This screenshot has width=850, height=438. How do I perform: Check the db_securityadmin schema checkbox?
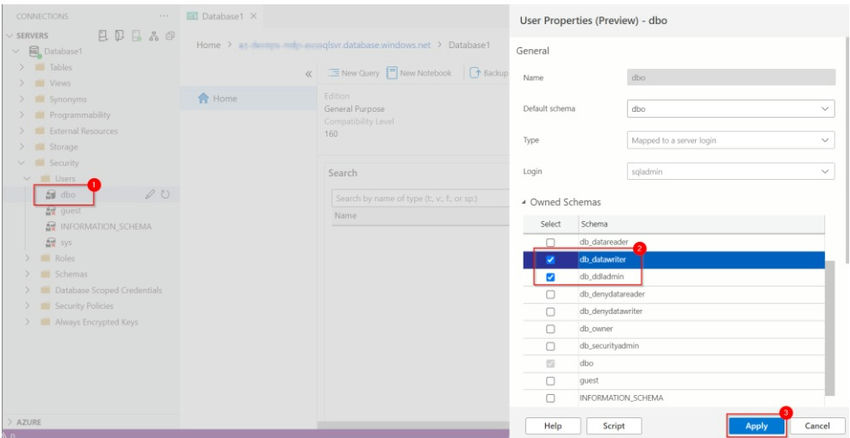[x=550, y=346]
